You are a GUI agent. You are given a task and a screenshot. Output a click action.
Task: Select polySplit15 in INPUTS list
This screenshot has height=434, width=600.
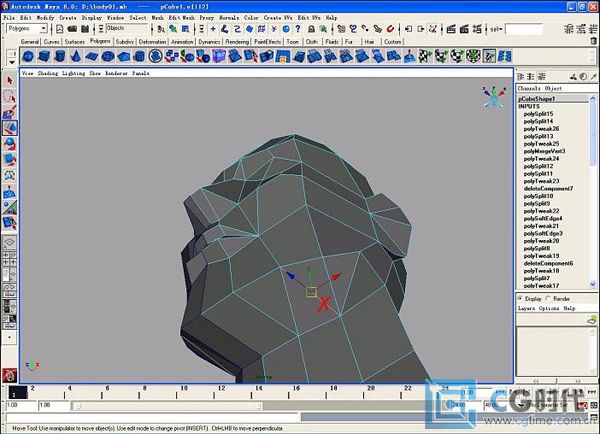pos(538,114)
